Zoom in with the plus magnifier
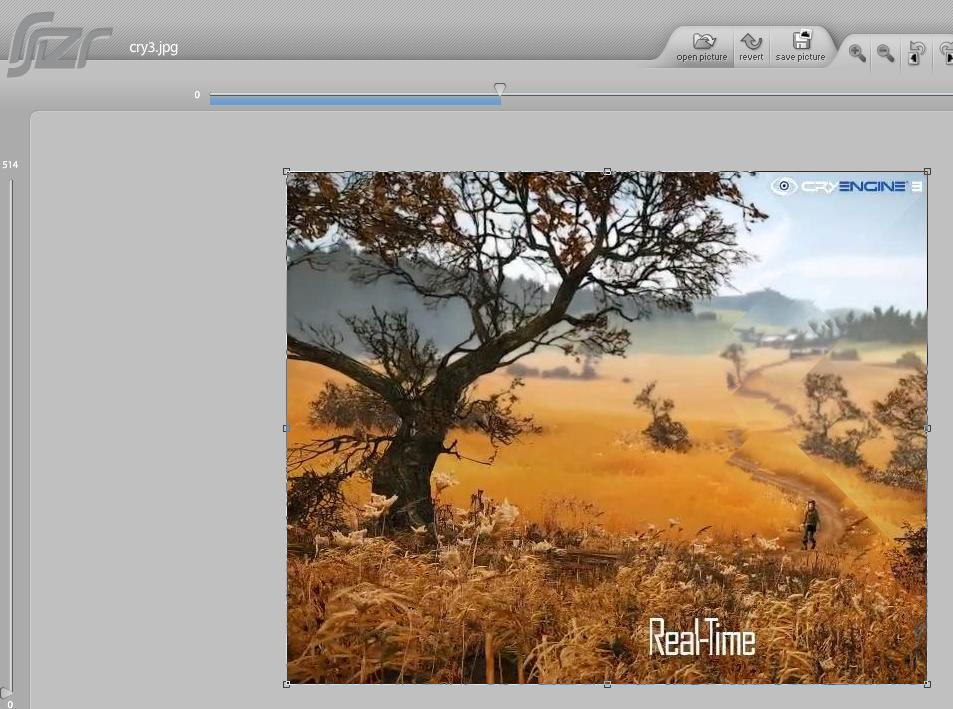 click(x=857, y=53)
